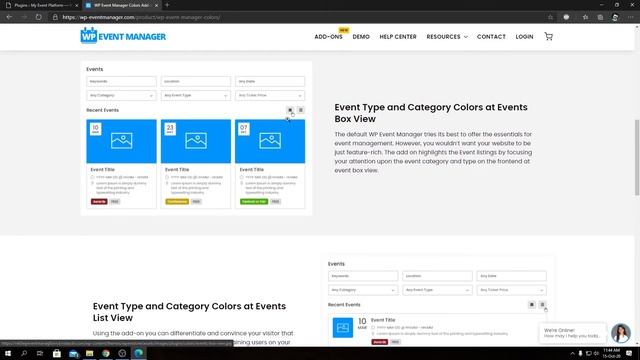Open the browser profile icon

coord(615,17)
